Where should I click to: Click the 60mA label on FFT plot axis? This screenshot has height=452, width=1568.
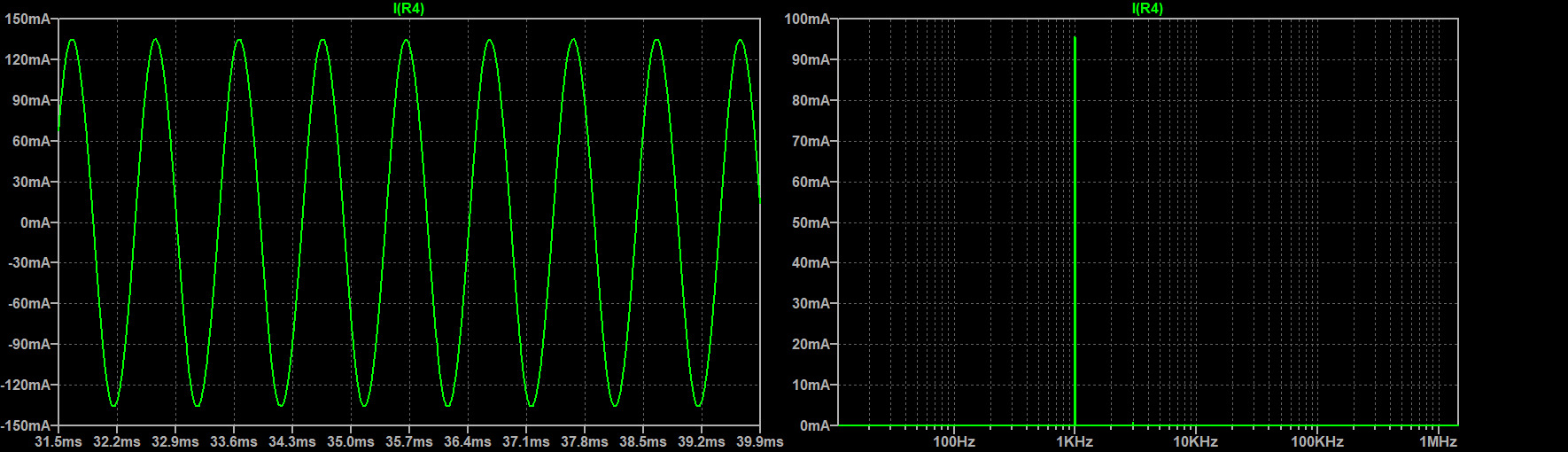[x=811, y=182]
